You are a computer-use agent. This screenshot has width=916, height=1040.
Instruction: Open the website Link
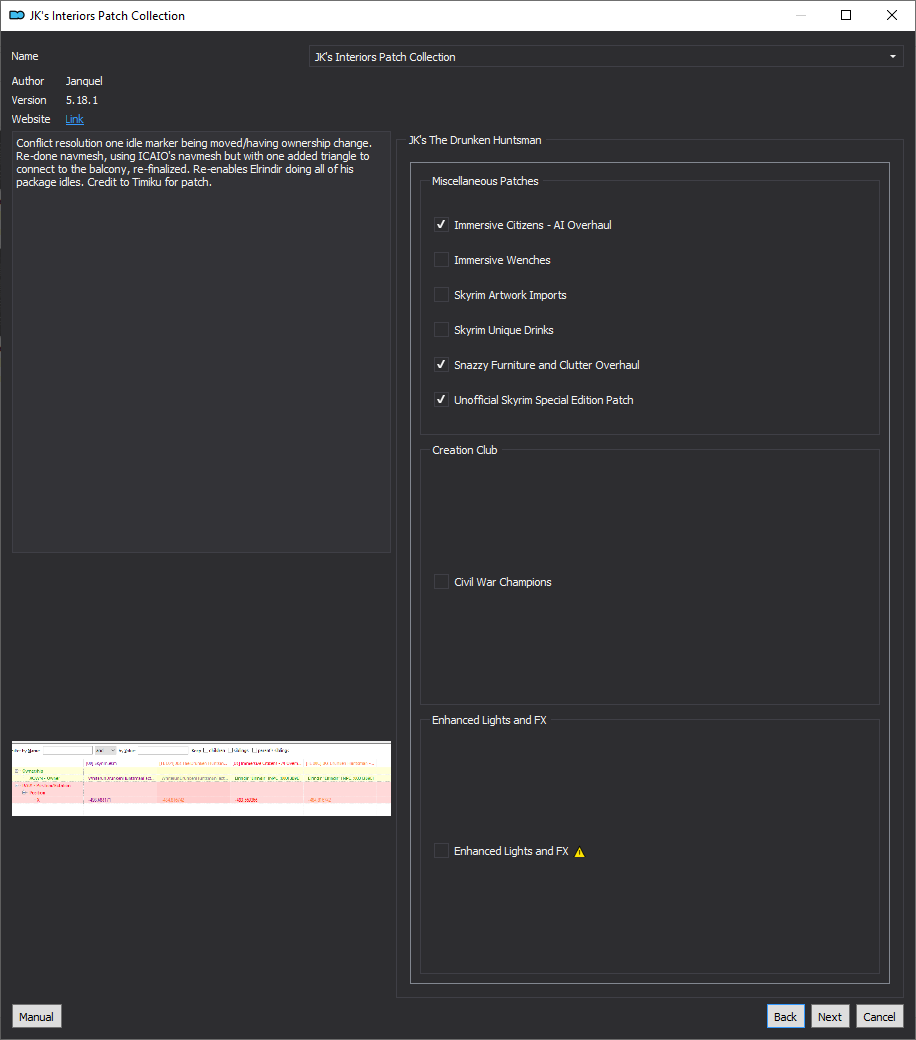click(74, 119)
